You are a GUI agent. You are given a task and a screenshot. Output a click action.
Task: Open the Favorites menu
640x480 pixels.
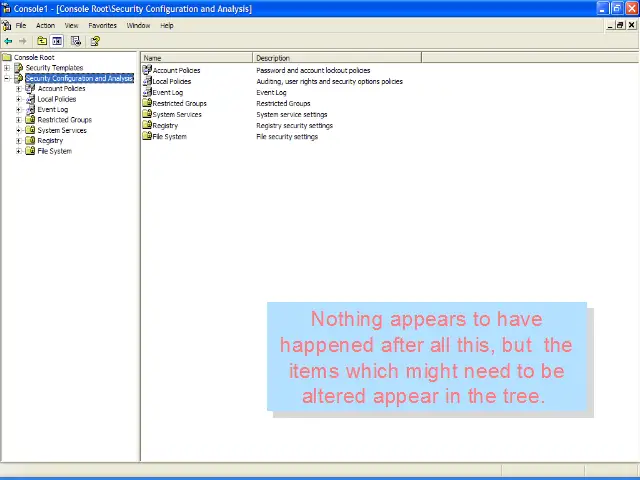click(x=102, y=25)
